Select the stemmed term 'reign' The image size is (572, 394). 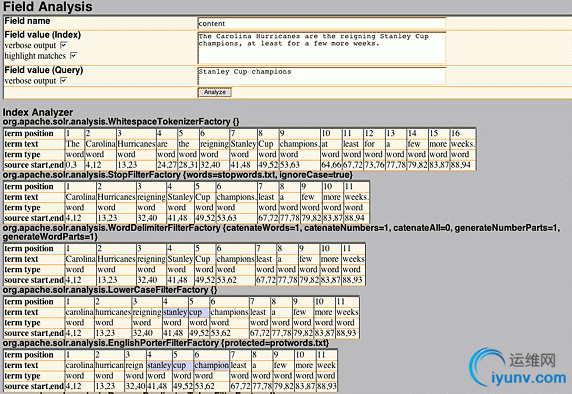tap(135, 365)
